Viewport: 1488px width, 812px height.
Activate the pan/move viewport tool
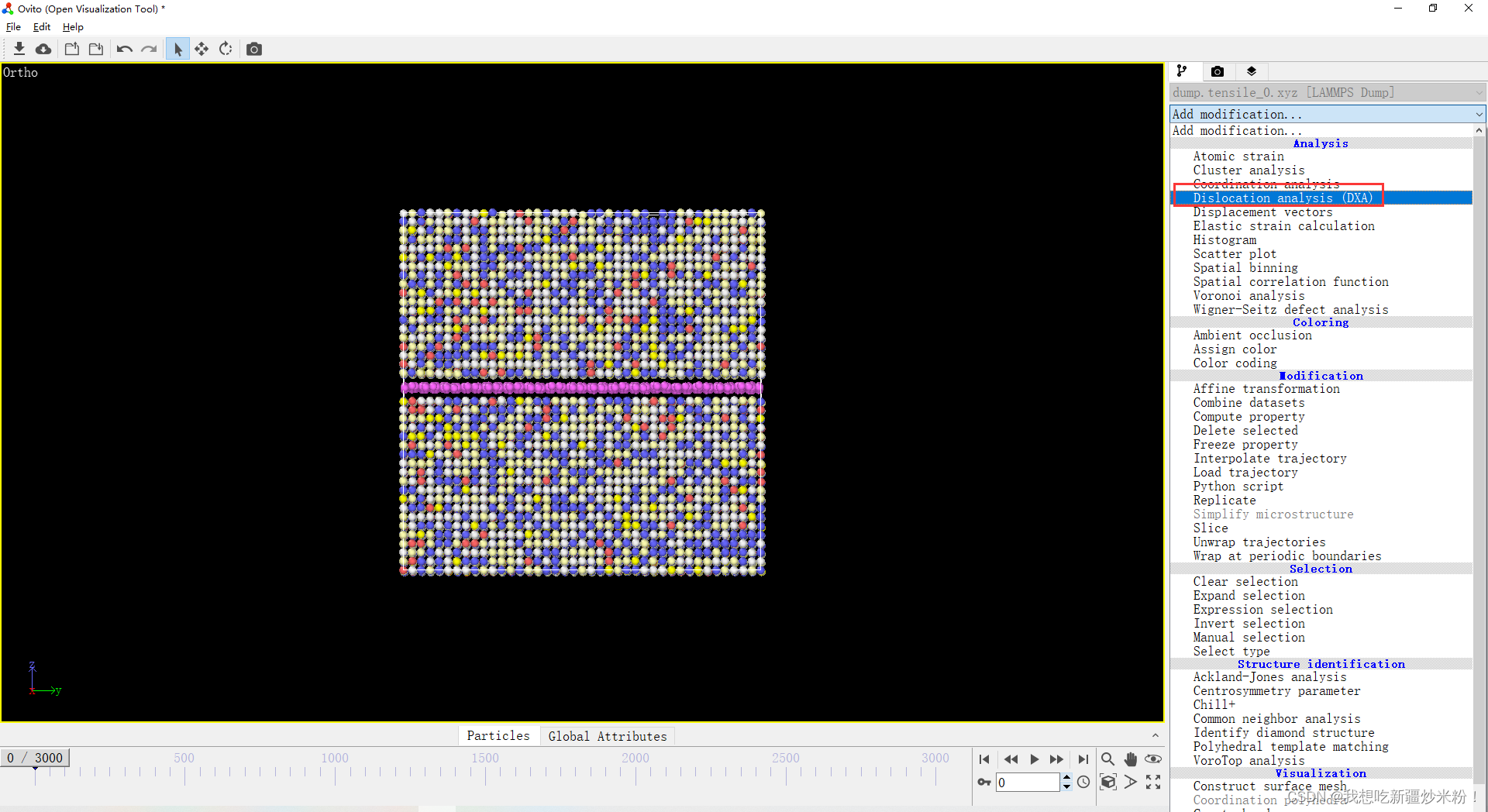point(201,48)
